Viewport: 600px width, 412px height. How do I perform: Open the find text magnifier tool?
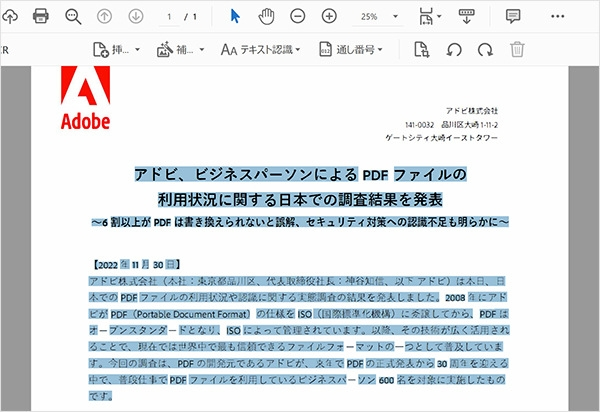click(x=73, y=17)
